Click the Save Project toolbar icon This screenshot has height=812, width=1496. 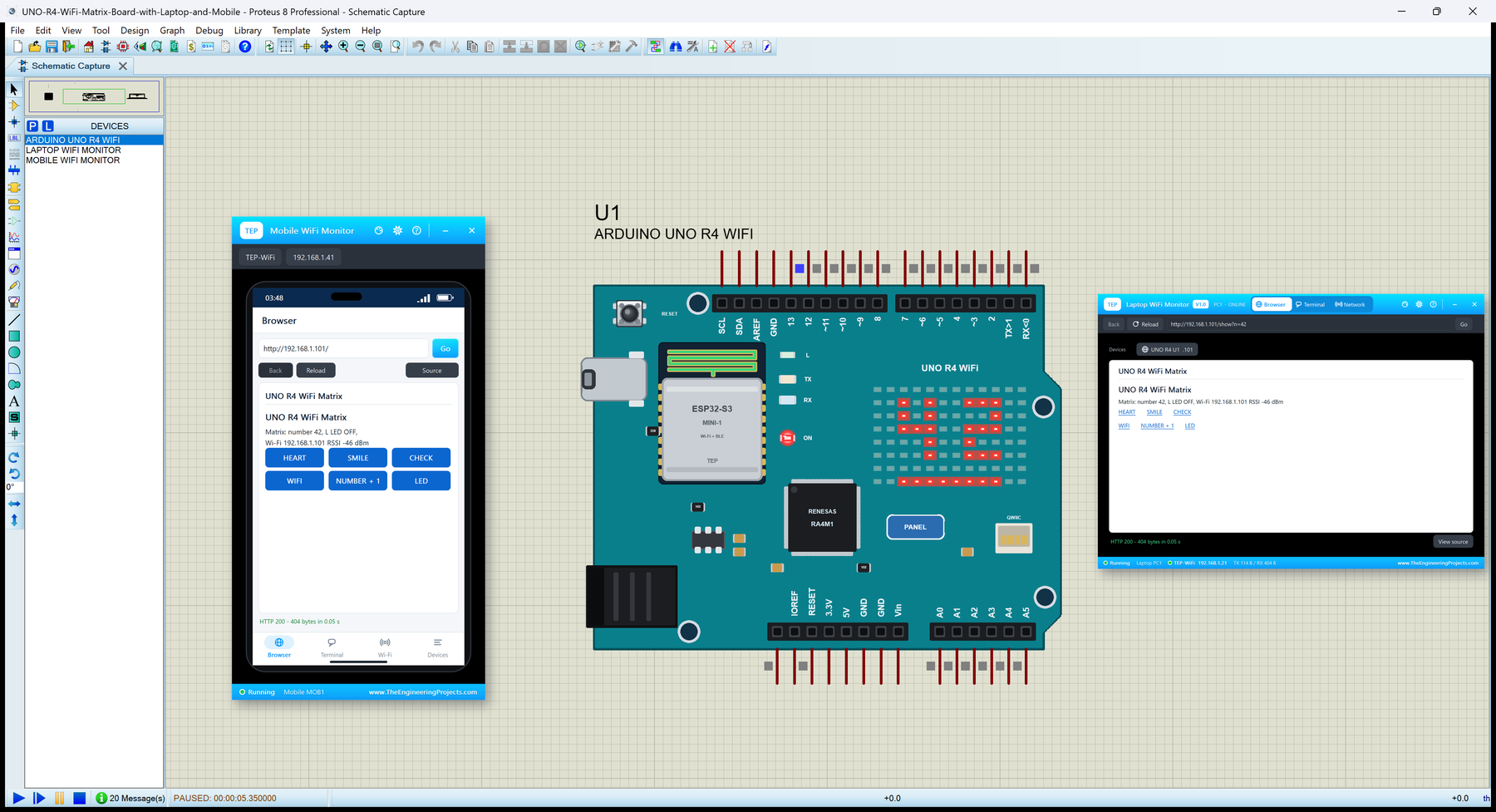pyautogui.click(x=52, y=47)
